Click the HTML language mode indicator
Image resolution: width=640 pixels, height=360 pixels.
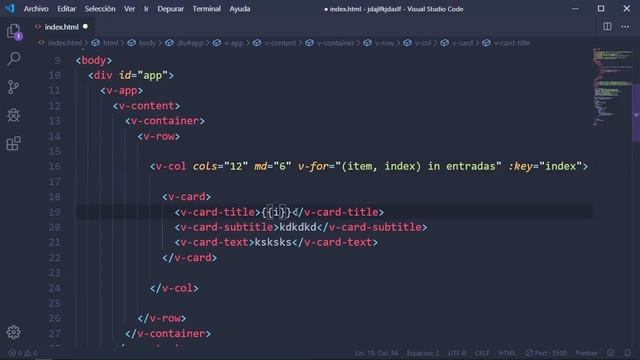coord(507,353)
